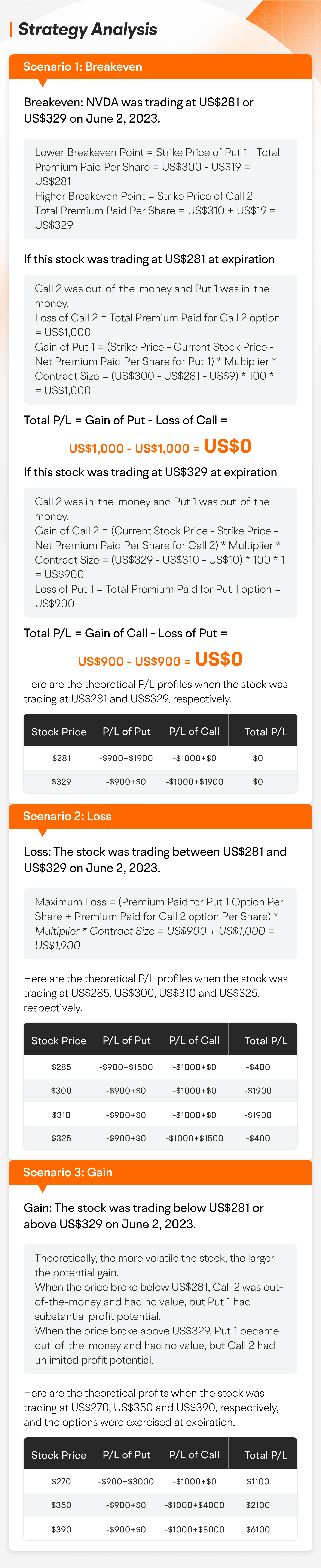The width and height of the screenshot is (321, 1568).
Task: Click the Strategy Analysis heading
Action: click(x=88, y=29)
